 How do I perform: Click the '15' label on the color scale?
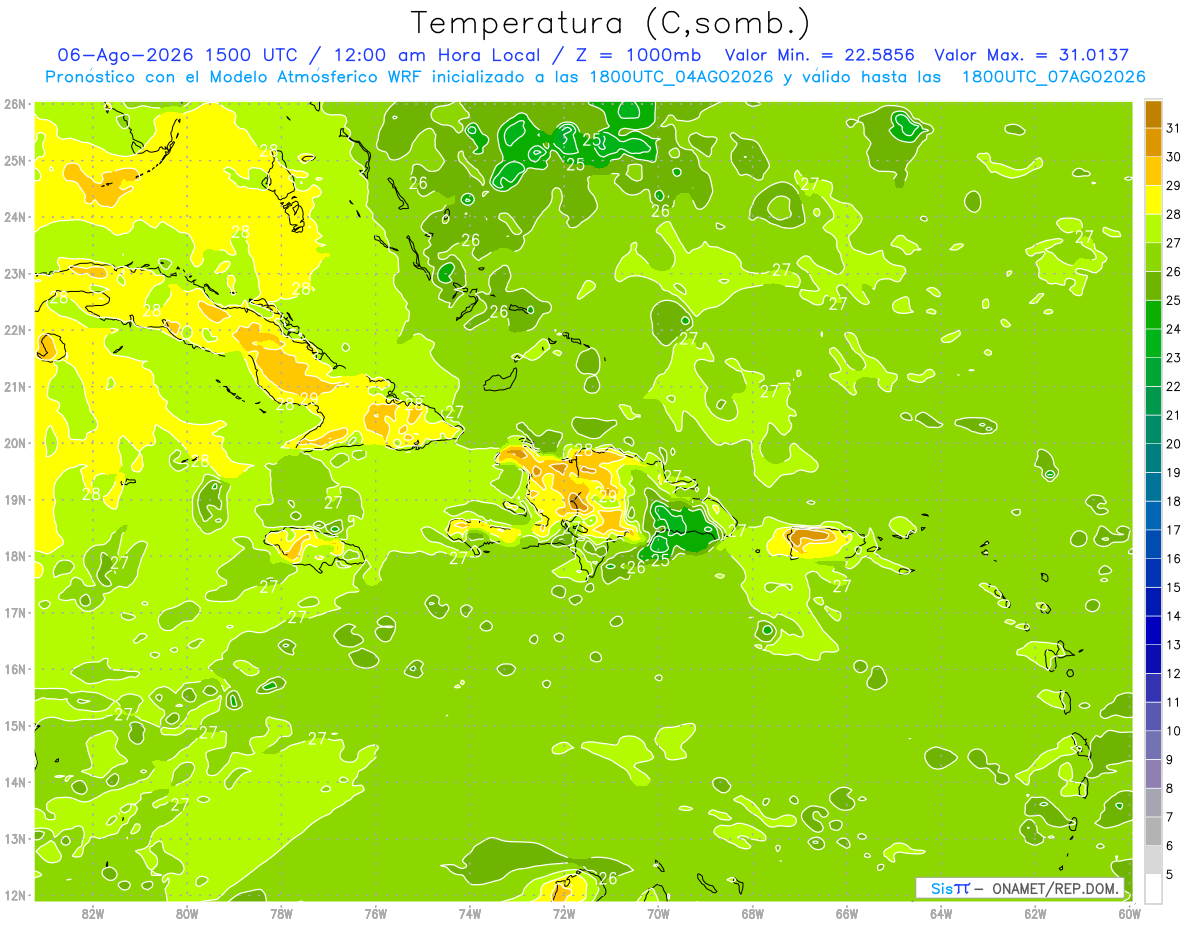click(1174, 587)
